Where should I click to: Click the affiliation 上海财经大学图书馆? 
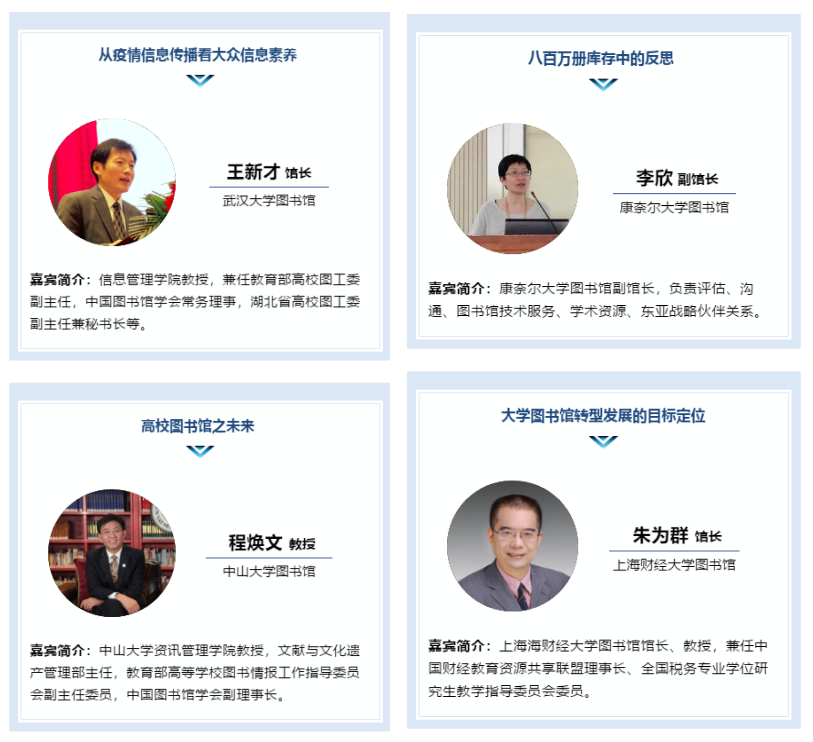coord(674,565)
